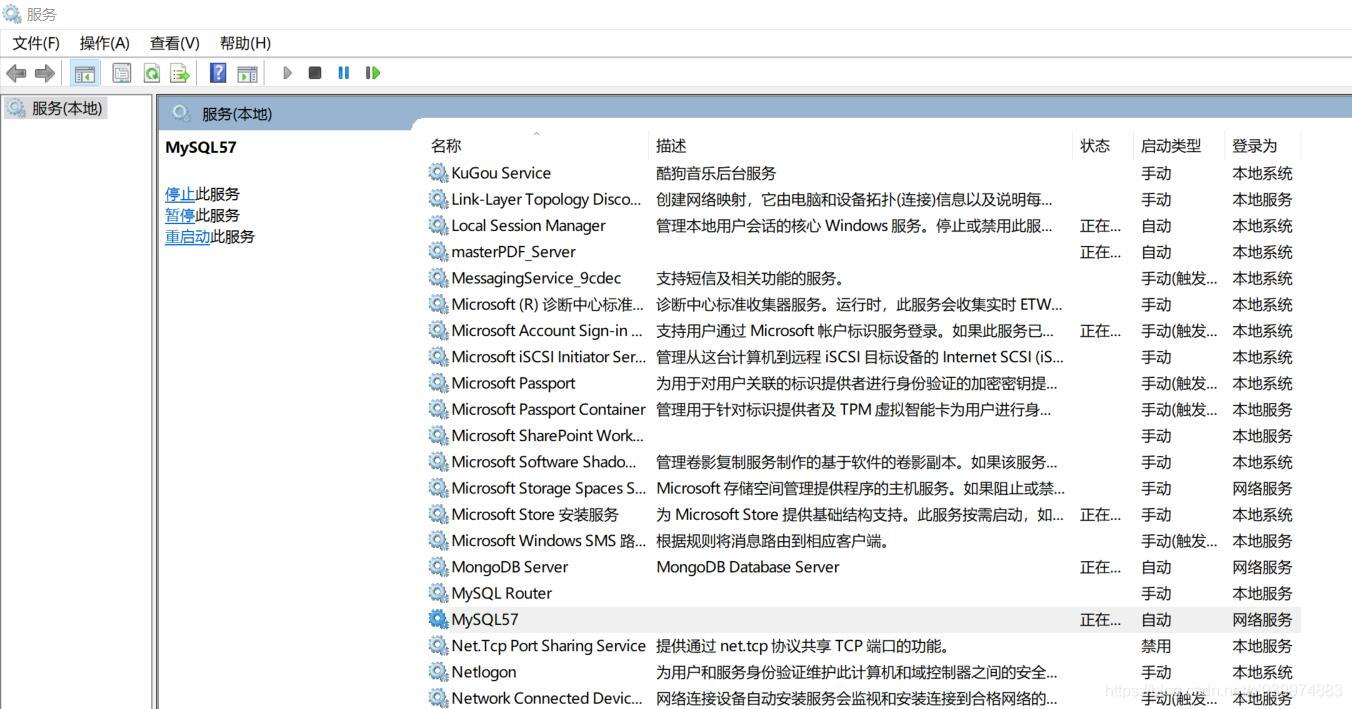Click the gear icon of Local Session Manager

pos(438,226)
